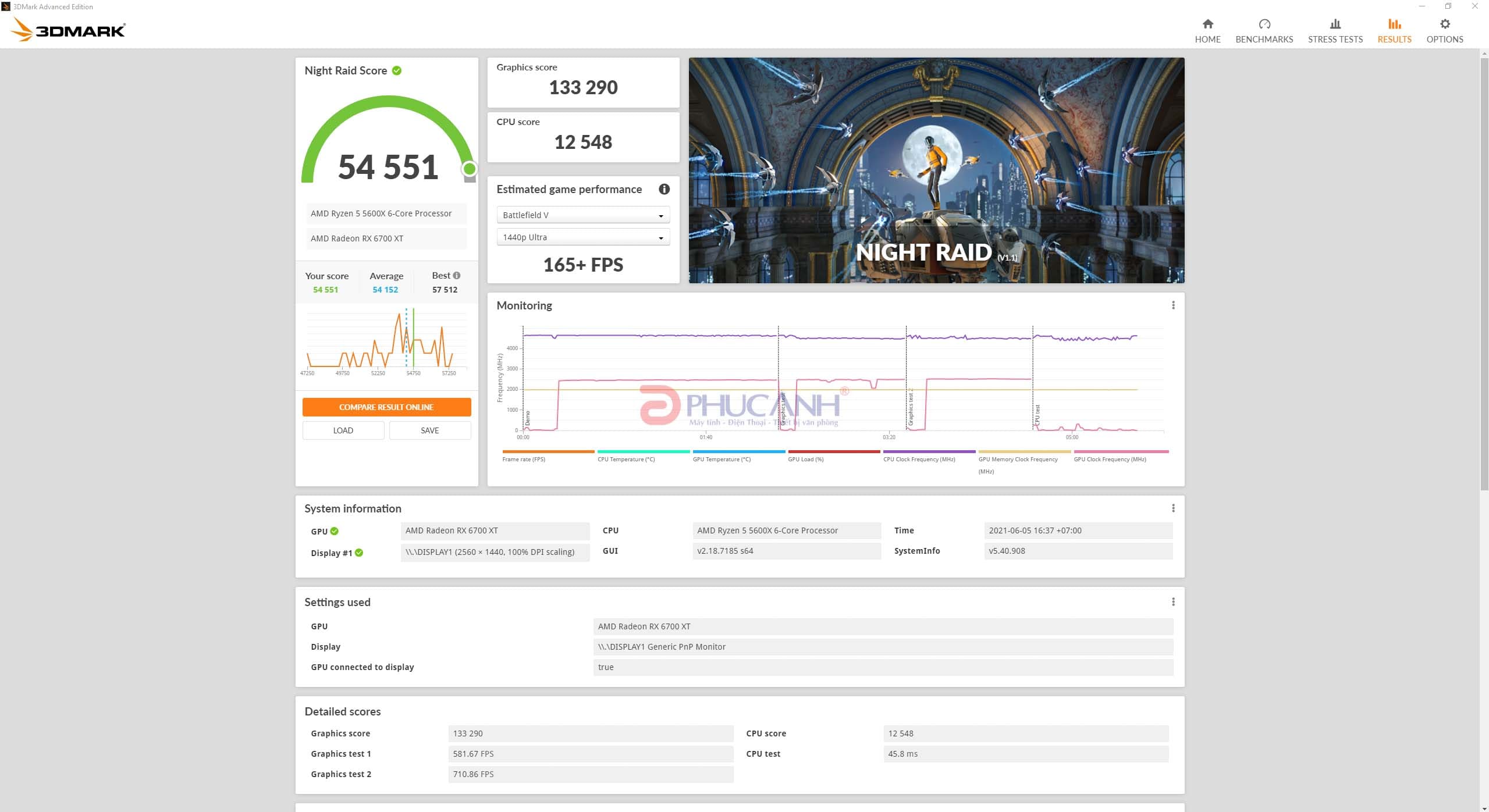Click the main score 54 551
The height and width of the screenshot is (812, 1489).
point(388,168)
